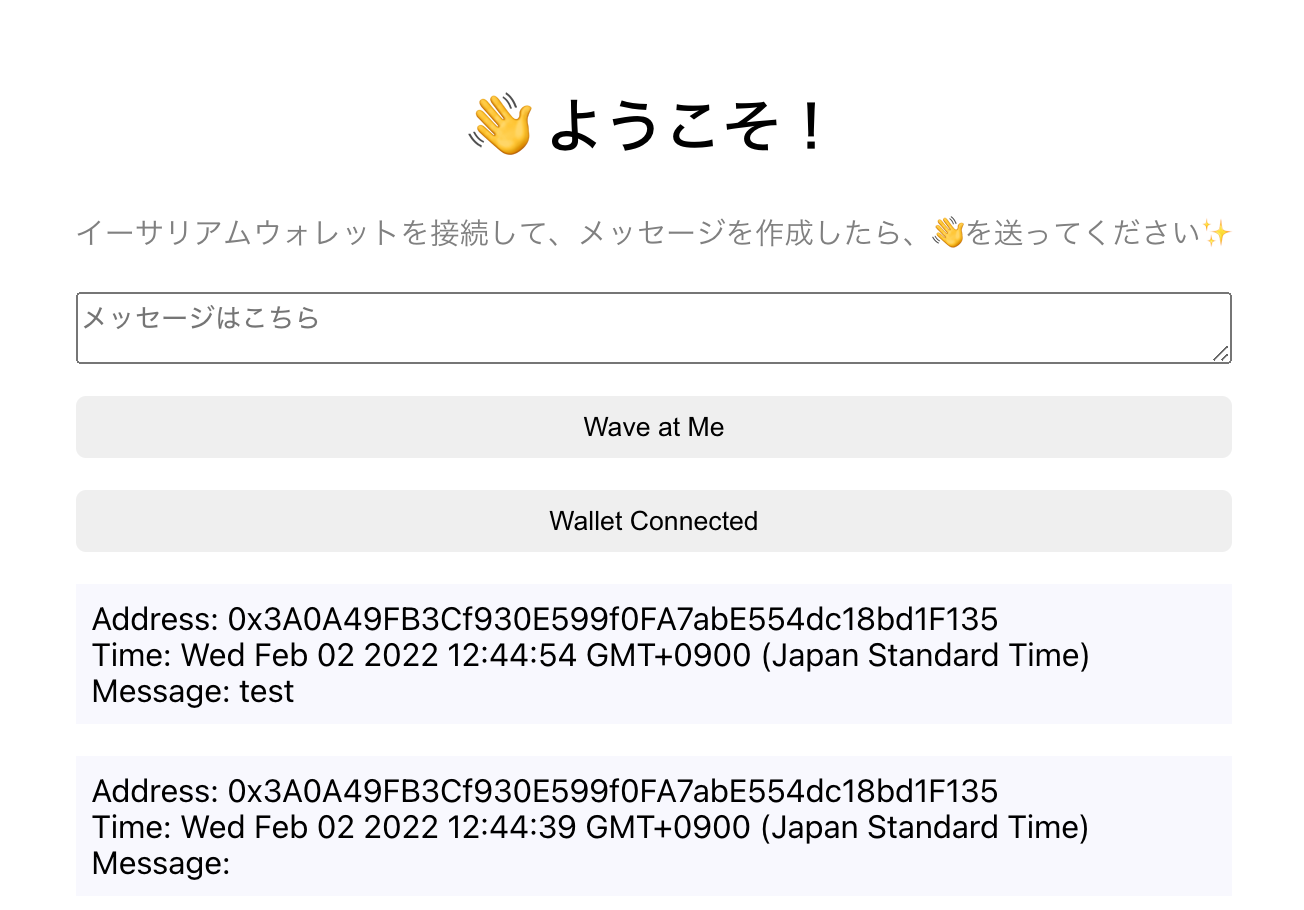Click the ようこそ！ heading text

tap(688, 125)
